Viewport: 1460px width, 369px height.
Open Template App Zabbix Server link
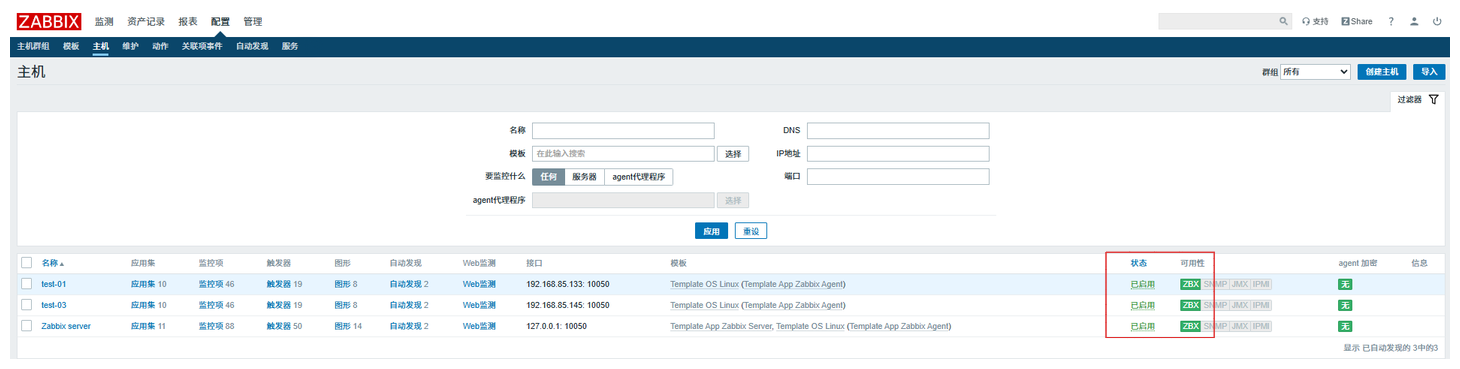[x=721, y=326]
